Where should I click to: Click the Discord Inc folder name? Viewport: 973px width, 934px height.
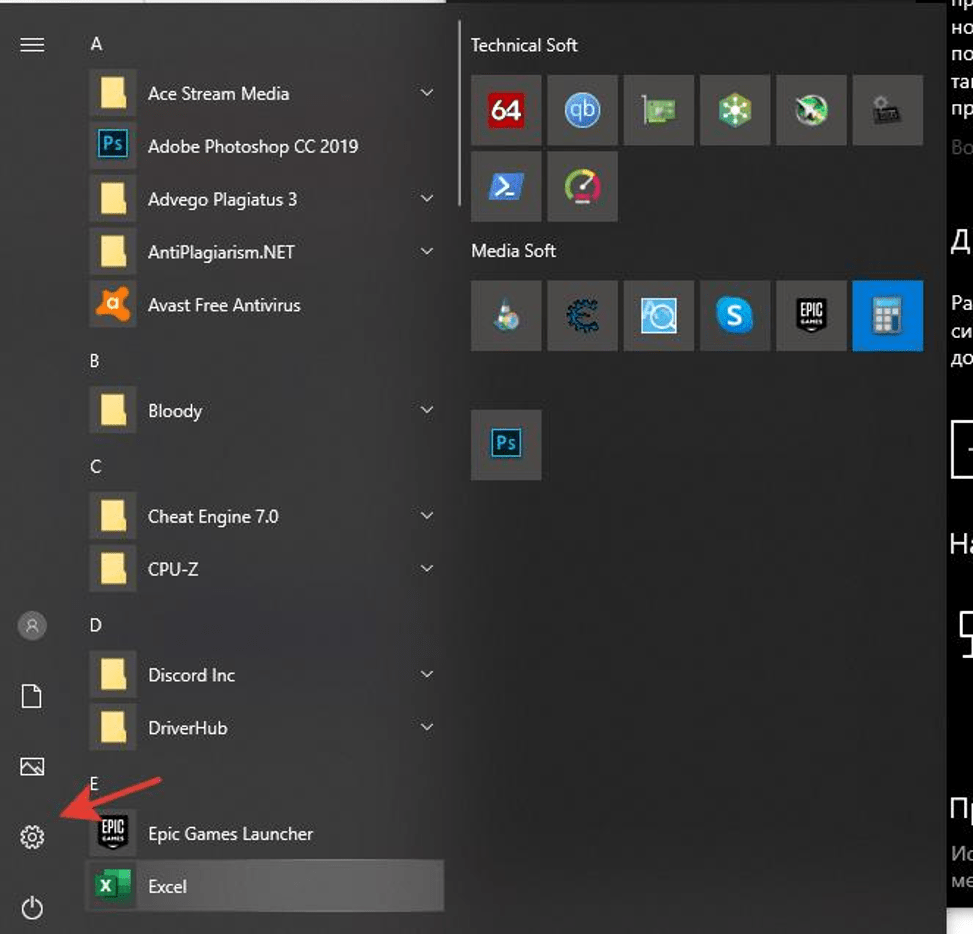click(x=192, y=675)
